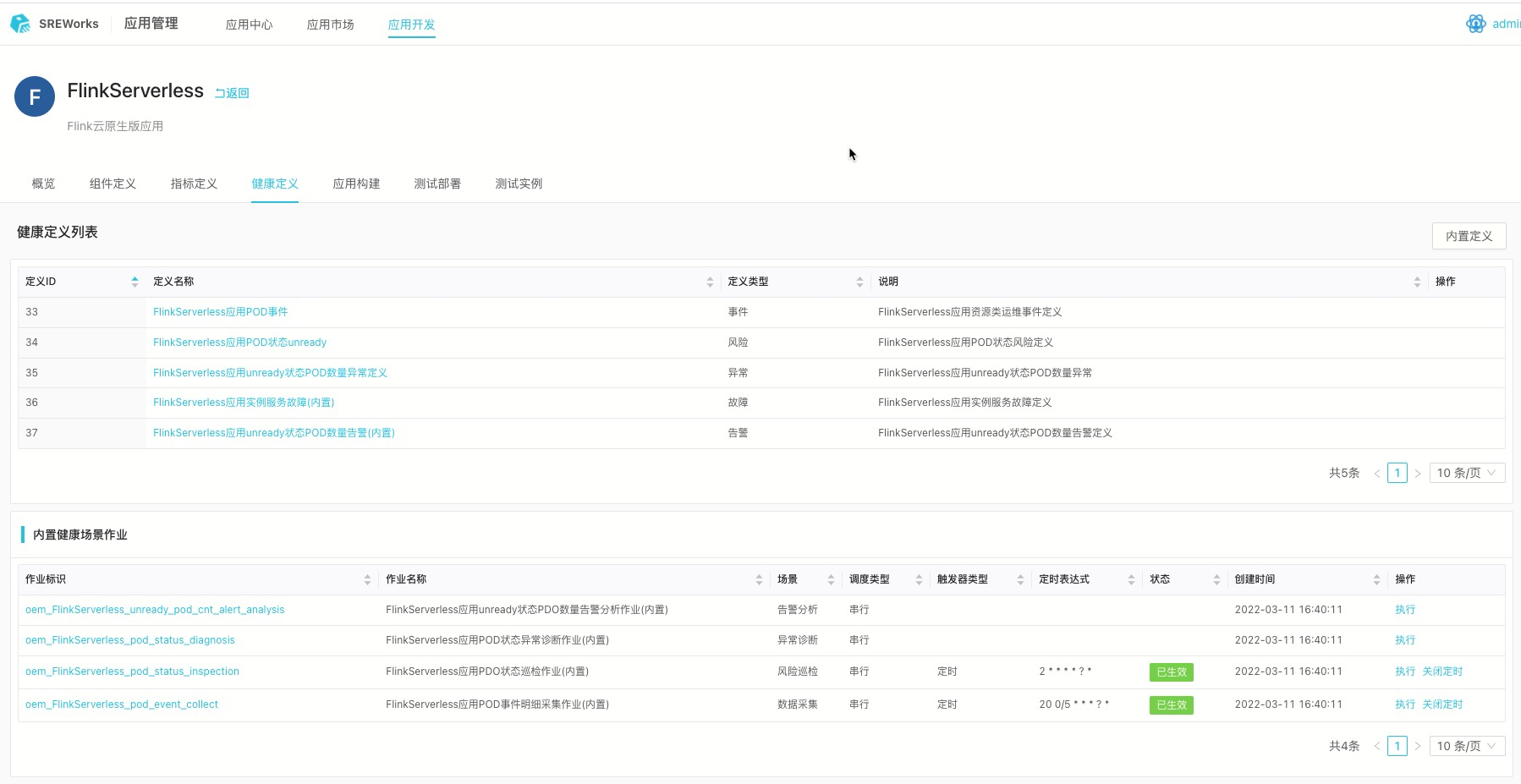Sort jobs by 创建时间 sort arrows
Image resolution: width=1521 pixels, height=784 pixels.
click(x=1376, y=579)
